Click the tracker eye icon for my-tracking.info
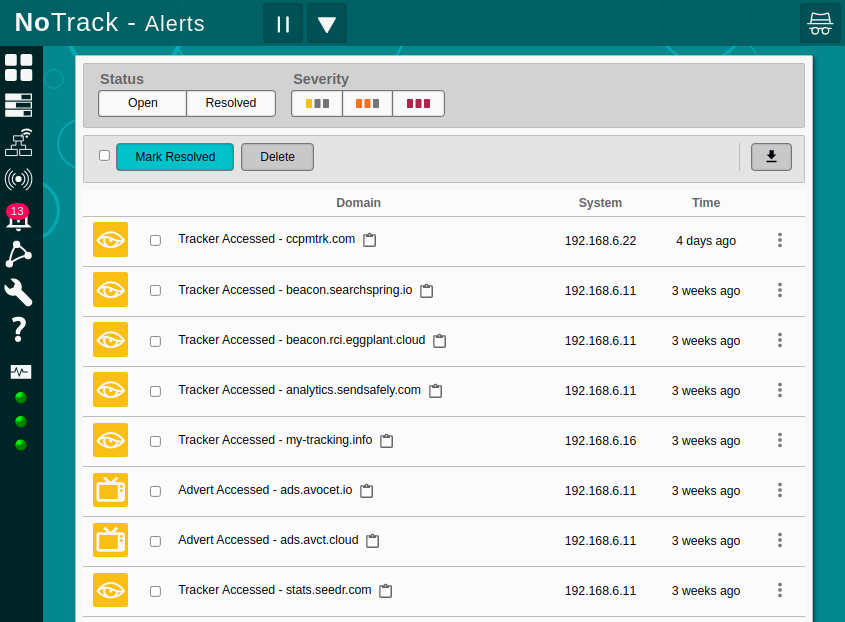 (110, 440)
